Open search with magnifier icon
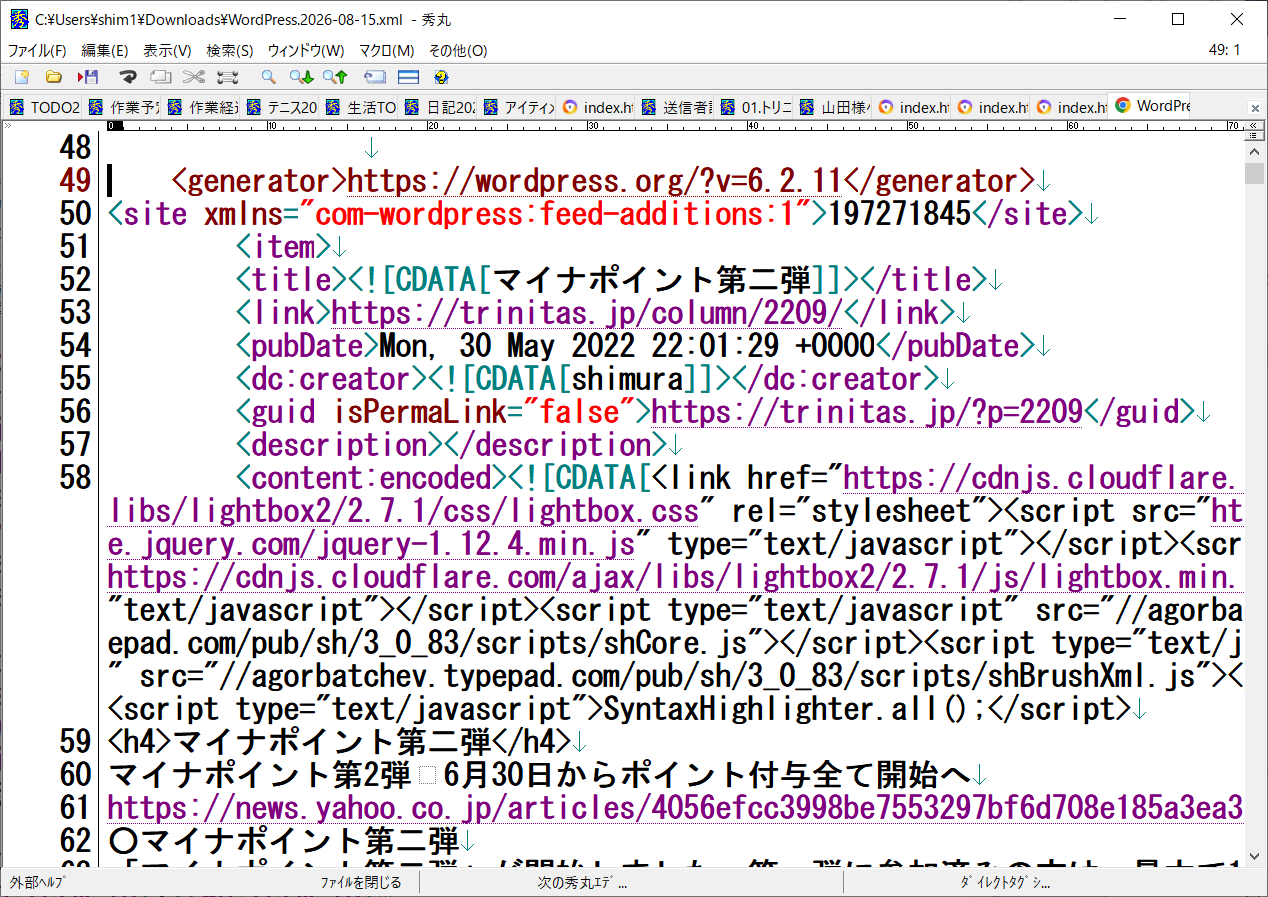 click(x=268, y=76)
